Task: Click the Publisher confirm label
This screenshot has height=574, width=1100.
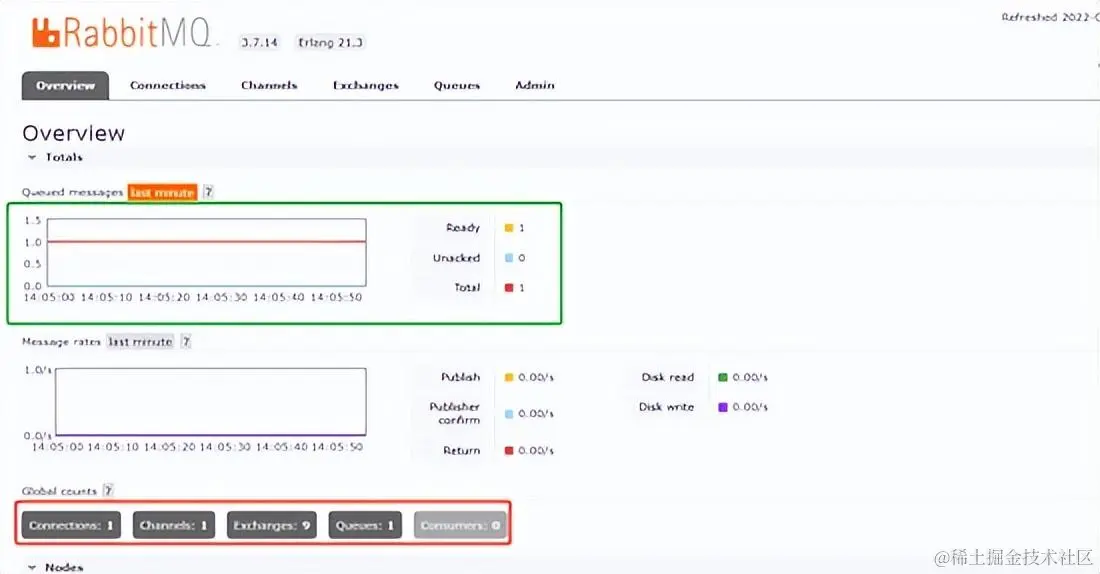Action: pyautogui.click(x=455, y=413)
